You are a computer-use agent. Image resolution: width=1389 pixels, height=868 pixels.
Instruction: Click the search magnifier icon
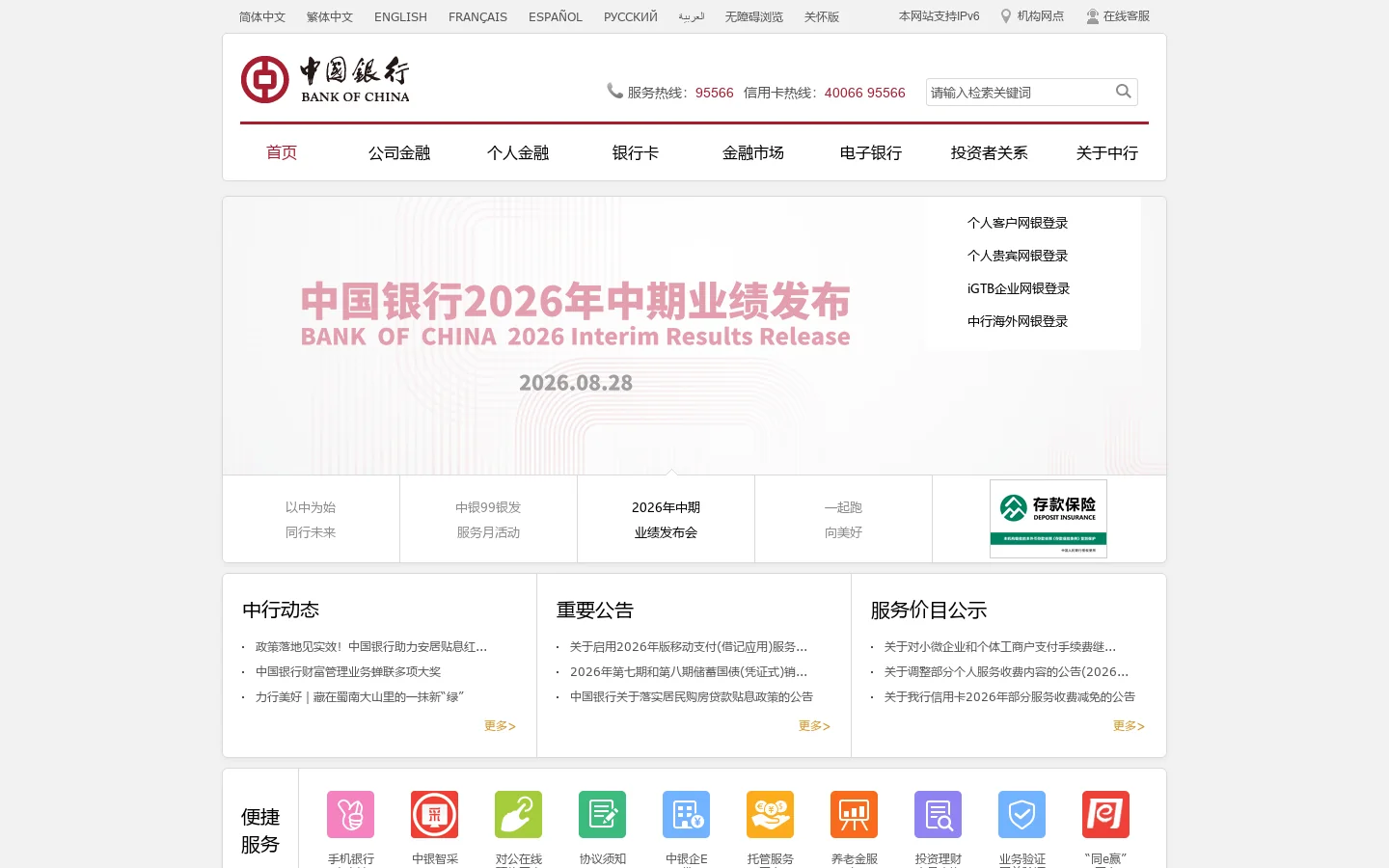coord(1124,92)
